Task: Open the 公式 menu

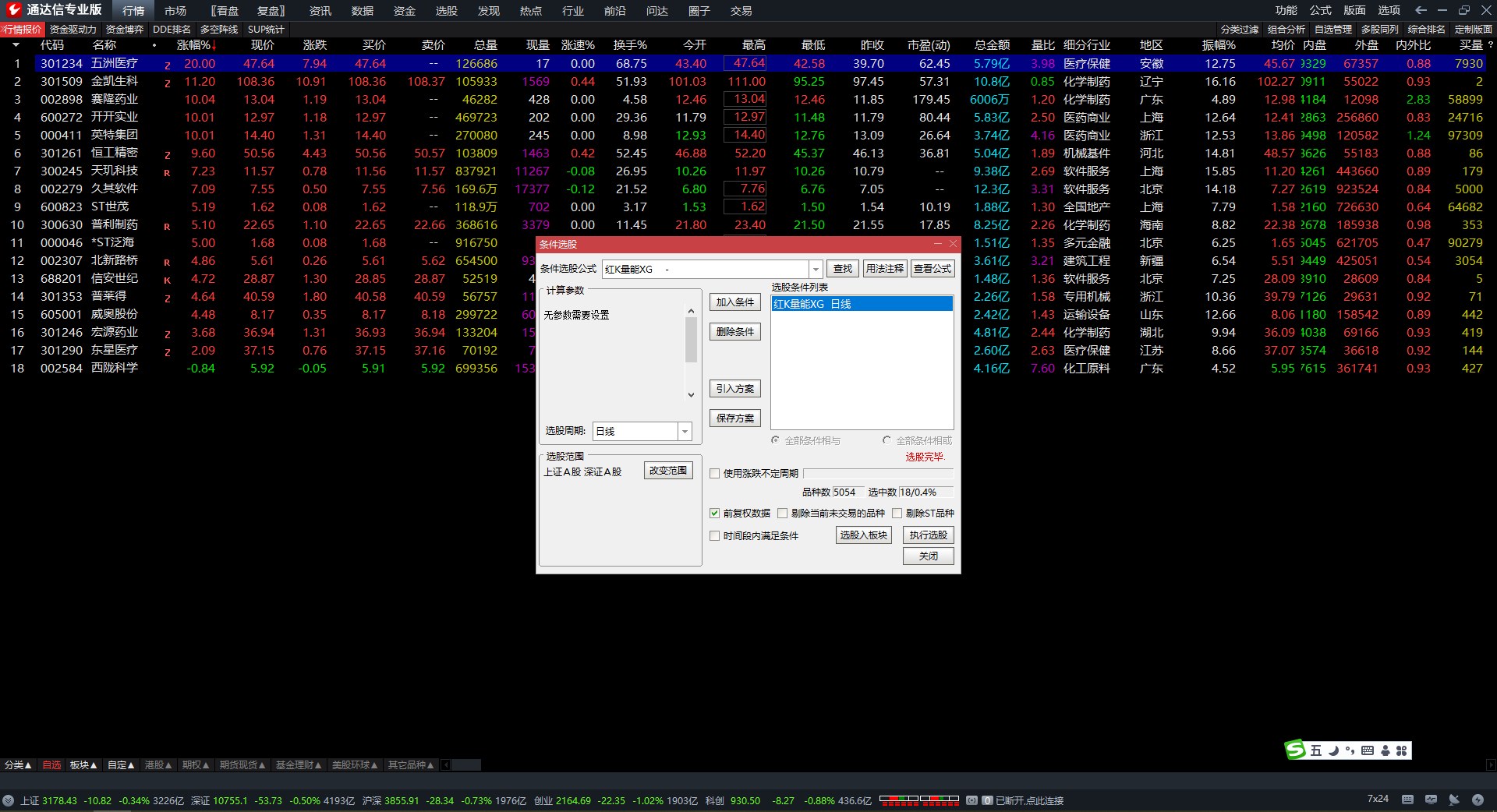Action: click(1320, 10)
